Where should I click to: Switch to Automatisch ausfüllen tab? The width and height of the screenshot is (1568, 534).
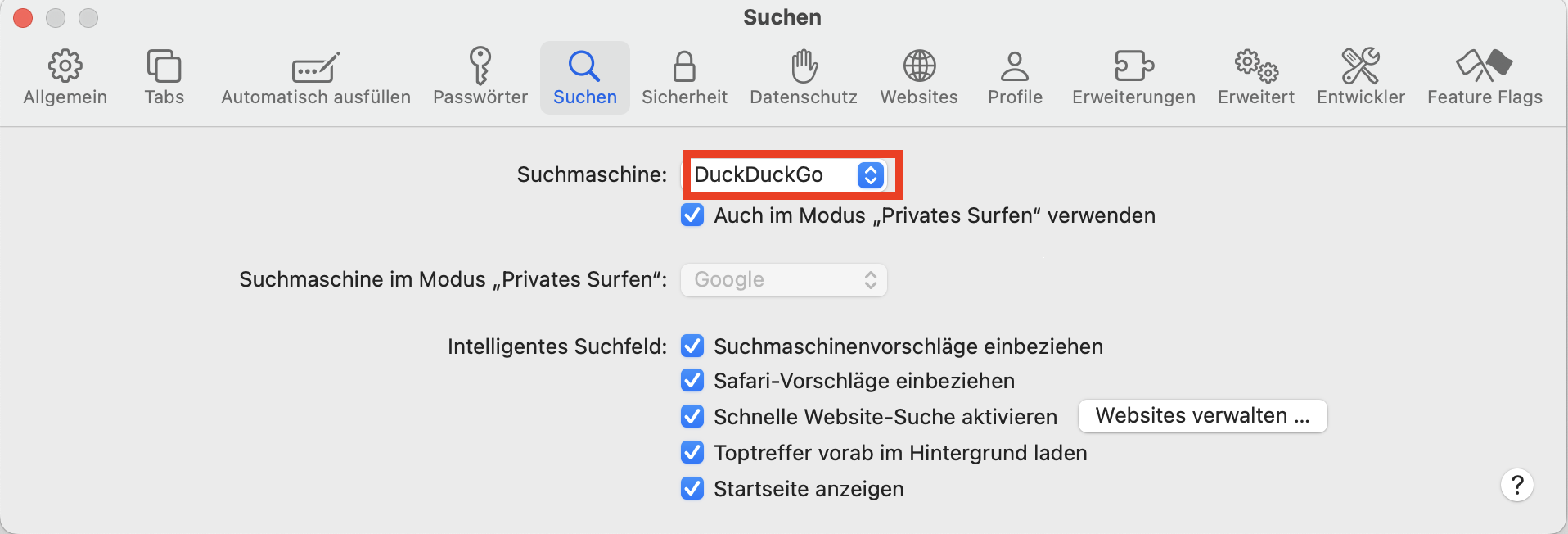316,78
